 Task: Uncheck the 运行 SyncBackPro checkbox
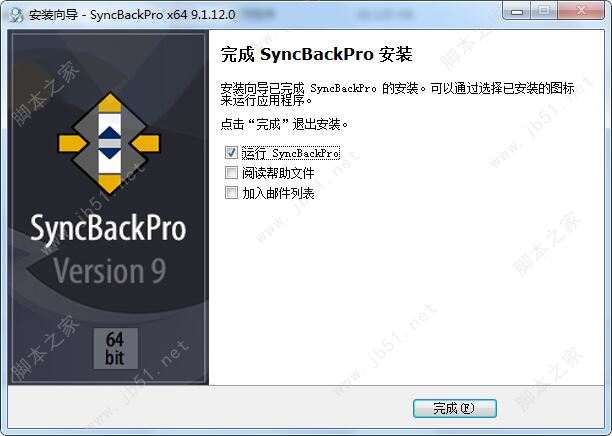tap(231, 153)
